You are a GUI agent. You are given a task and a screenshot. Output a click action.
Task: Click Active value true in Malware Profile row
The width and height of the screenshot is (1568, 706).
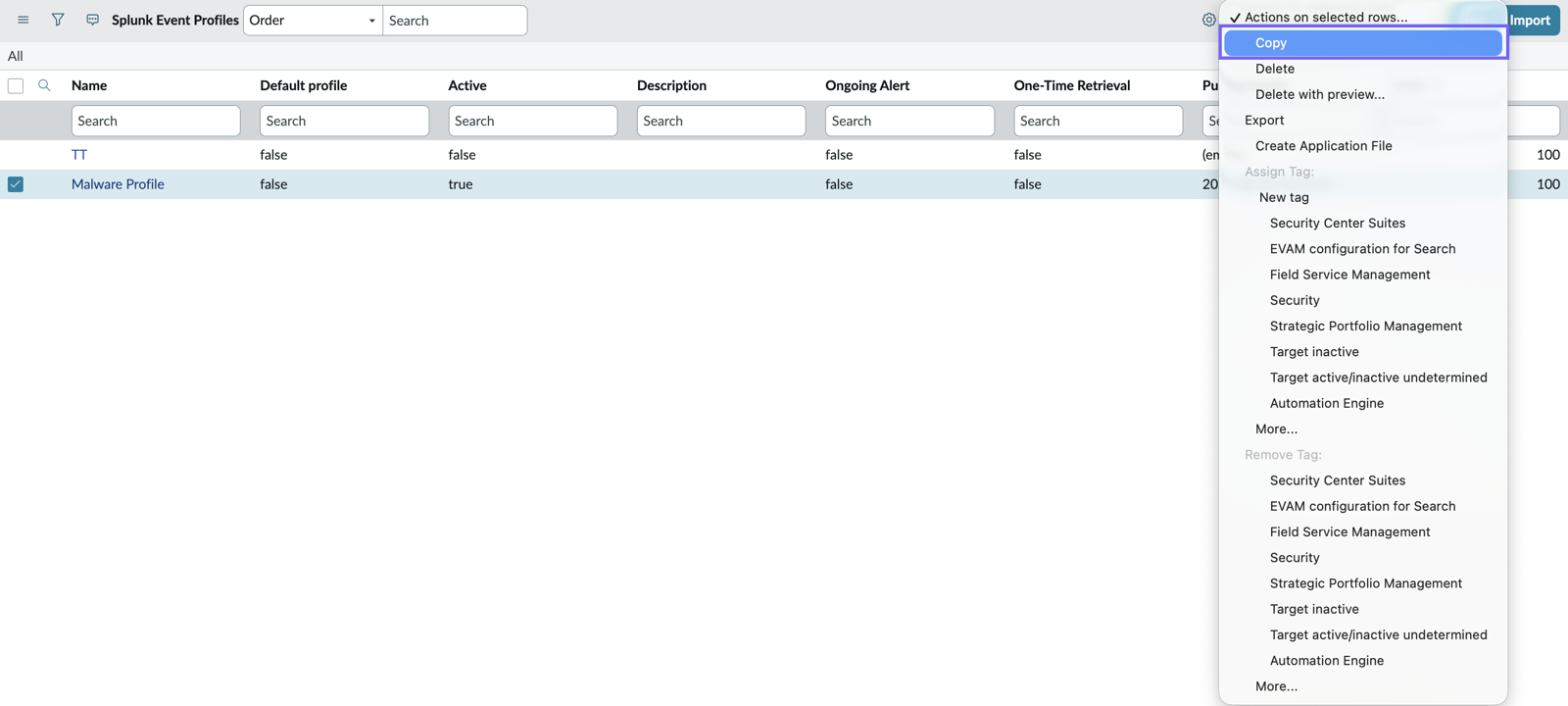coord(461,184)
